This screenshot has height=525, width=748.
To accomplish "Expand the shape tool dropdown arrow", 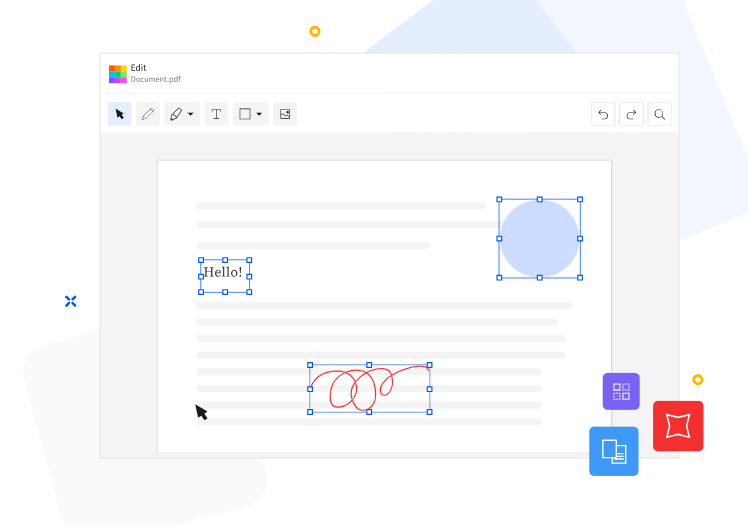I will 259,114.
